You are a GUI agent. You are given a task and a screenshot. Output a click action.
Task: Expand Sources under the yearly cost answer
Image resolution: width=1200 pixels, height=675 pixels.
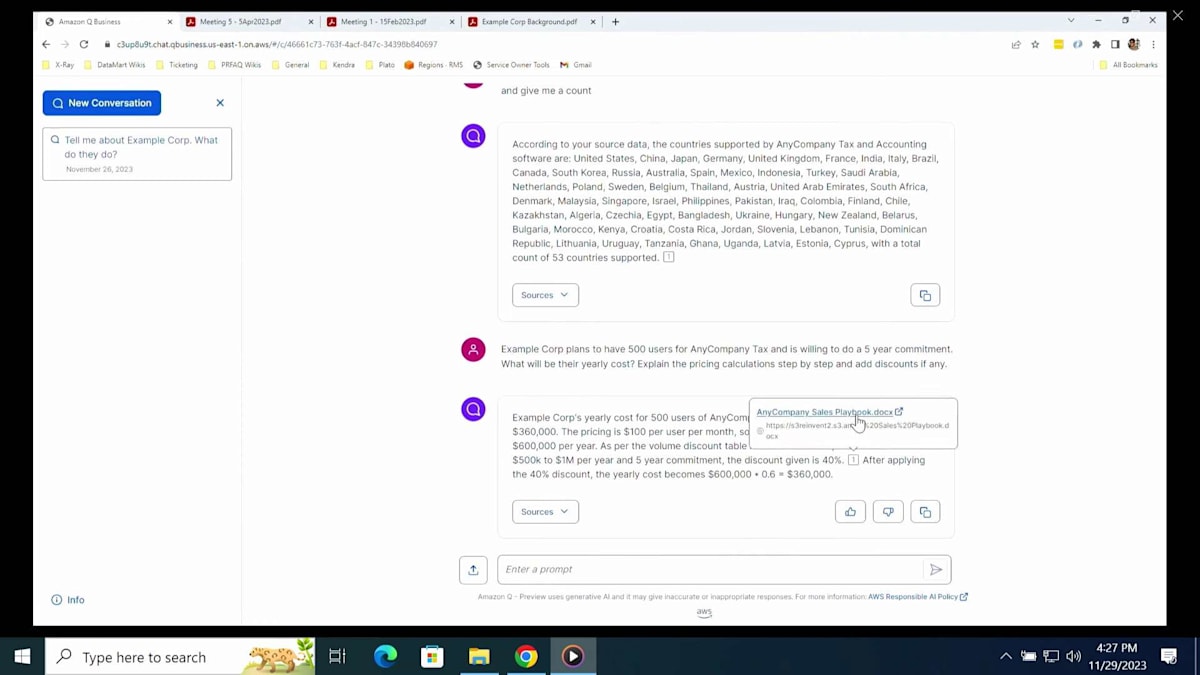pos(545,512)
